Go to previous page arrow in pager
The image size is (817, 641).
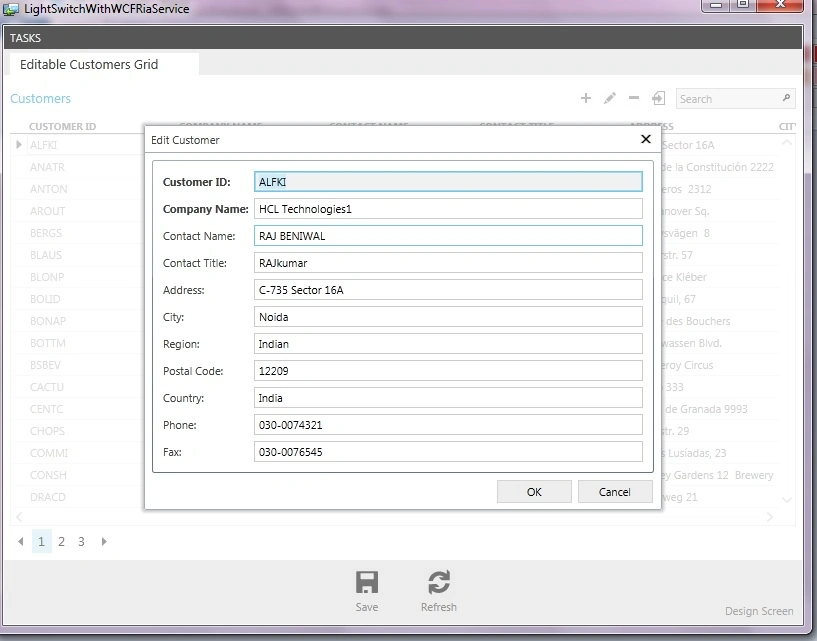click(x=20, y=541)
